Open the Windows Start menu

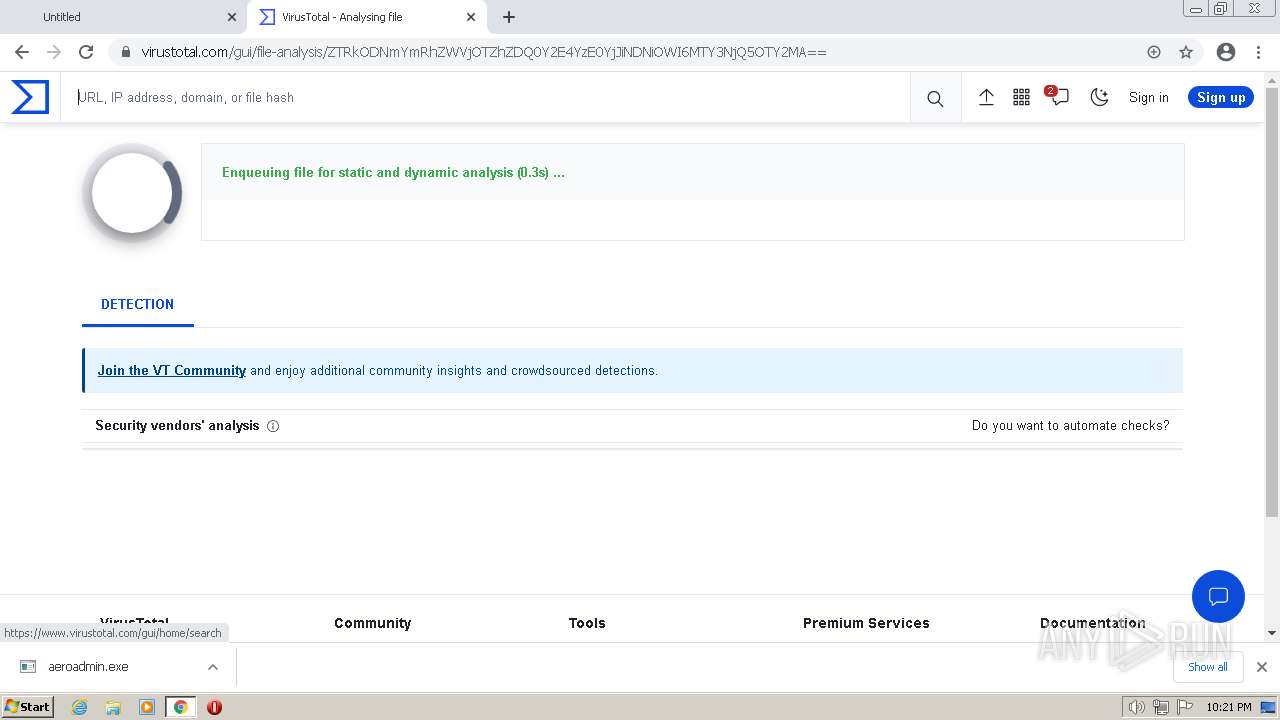click(x=27, y=706)
